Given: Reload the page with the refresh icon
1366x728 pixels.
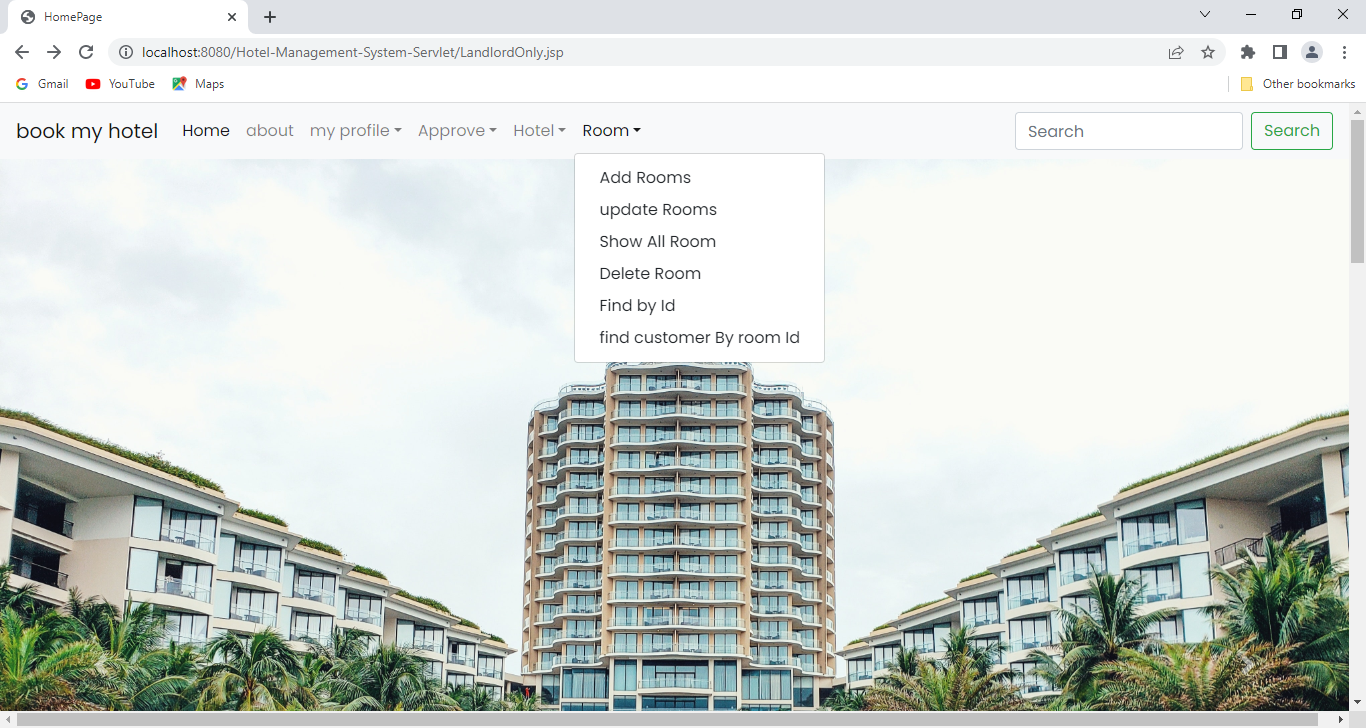Looking at the screenshot, I should pyautogui.click(x=86, y=52).
